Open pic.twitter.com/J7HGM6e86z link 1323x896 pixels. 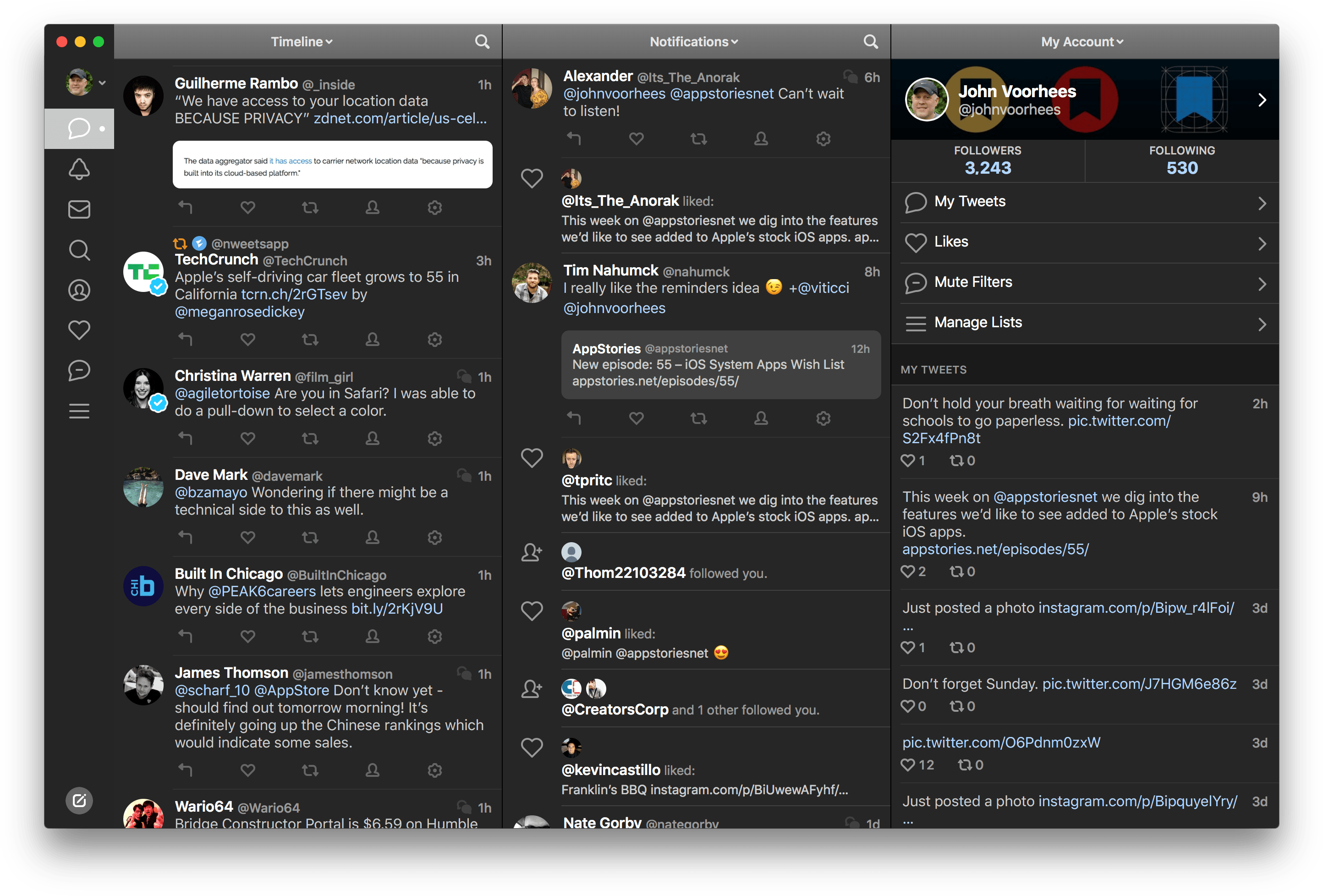coord(1139,684)
